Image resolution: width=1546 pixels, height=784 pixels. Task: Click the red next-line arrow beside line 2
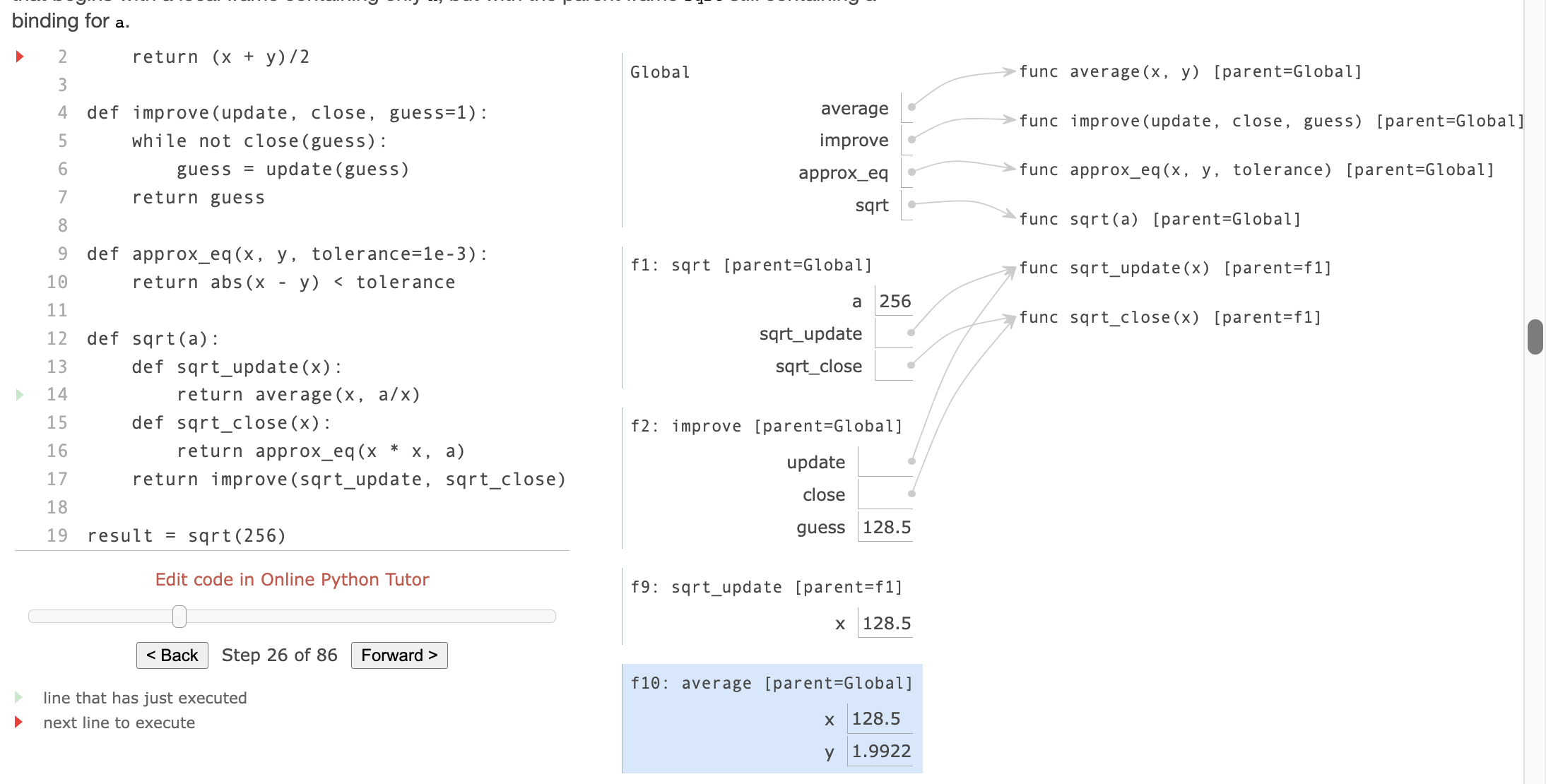(20, 57)
